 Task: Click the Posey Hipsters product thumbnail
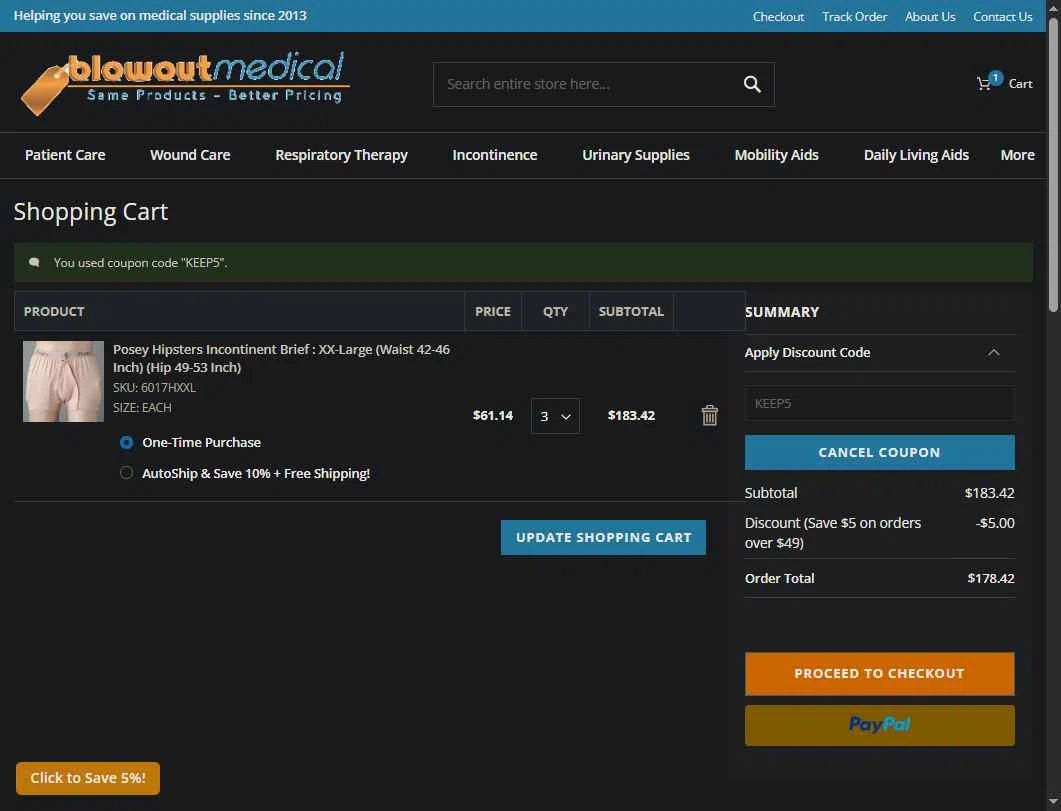[x=63, y=381]
